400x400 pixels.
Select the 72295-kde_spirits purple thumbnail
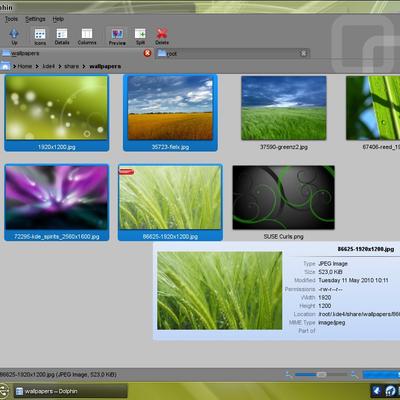click(57, 197)
